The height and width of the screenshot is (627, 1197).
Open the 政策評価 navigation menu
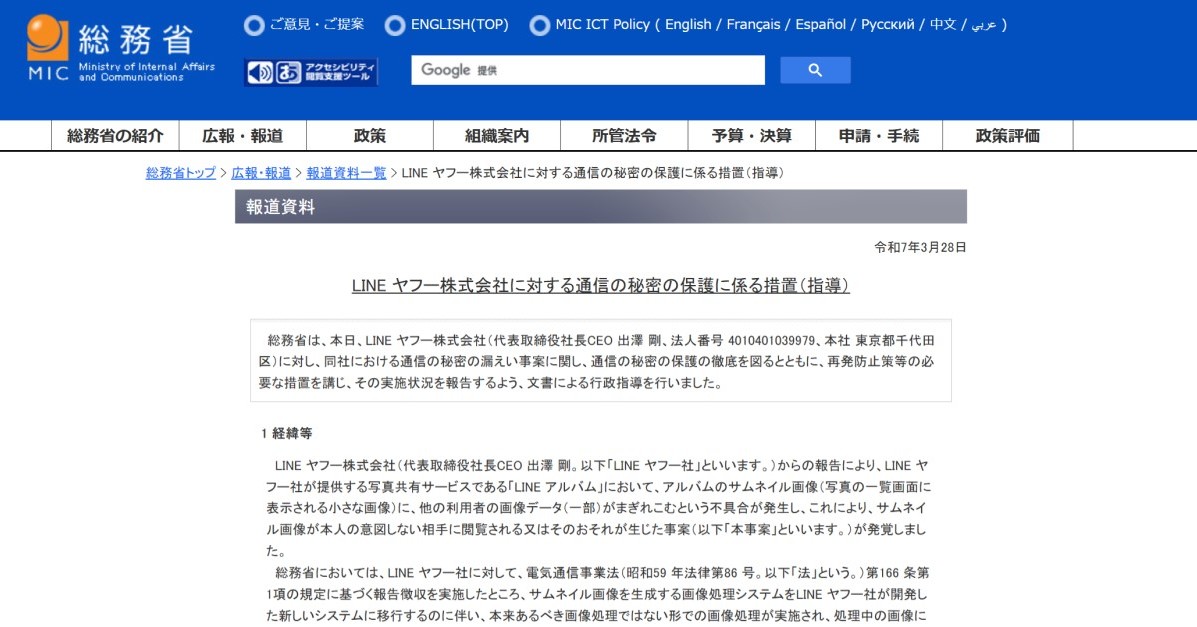pyautogui.click(x=1007, y=136)
